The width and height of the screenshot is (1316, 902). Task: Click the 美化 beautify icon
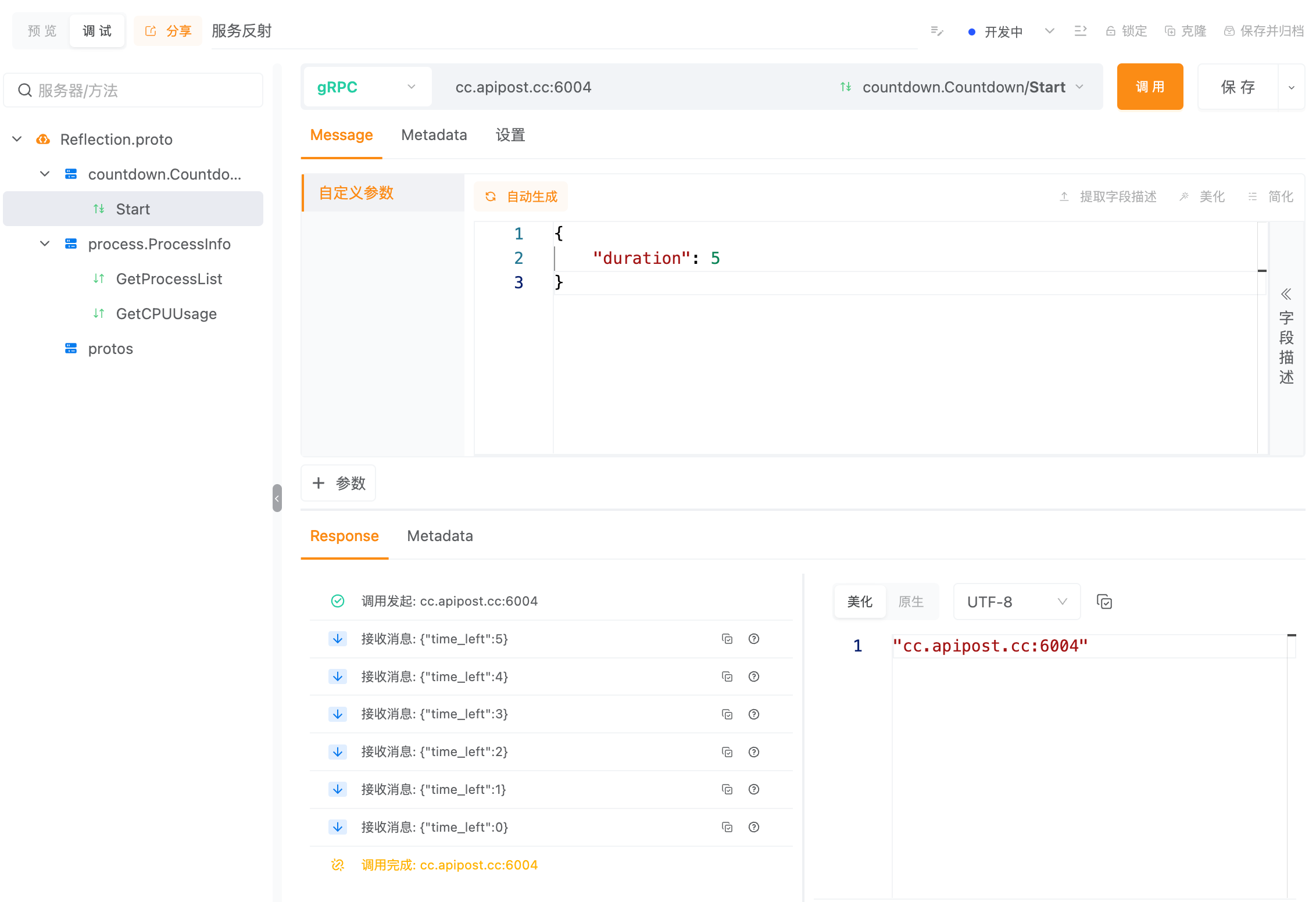coord(1183,196)
